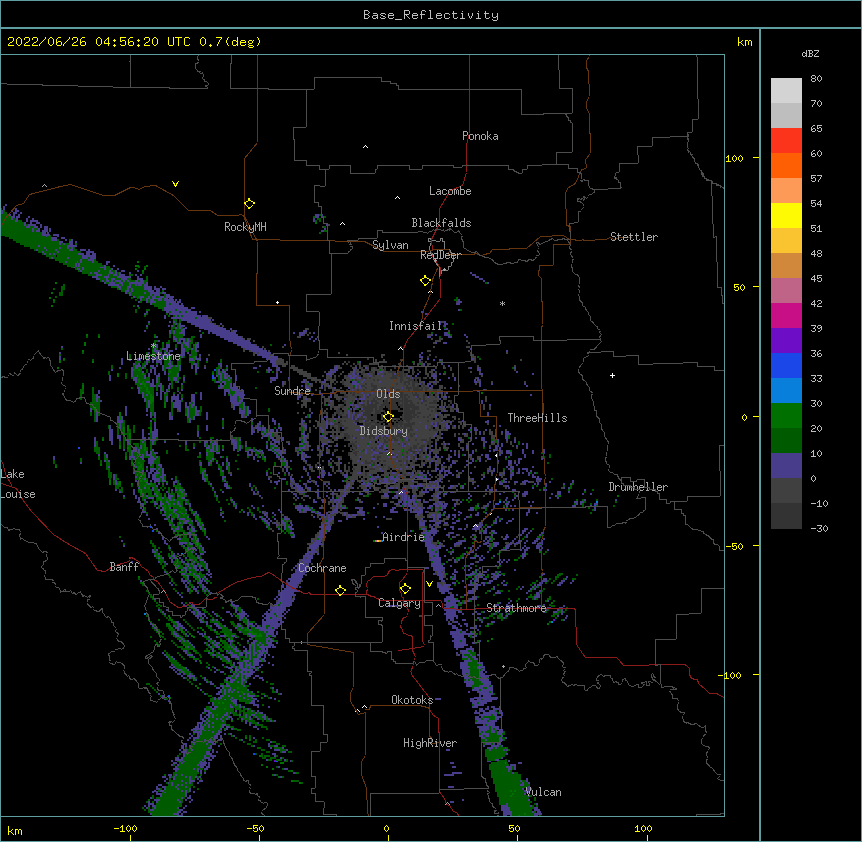Click the Limestone label
862x842 pixels.
(x=153, y=356)
